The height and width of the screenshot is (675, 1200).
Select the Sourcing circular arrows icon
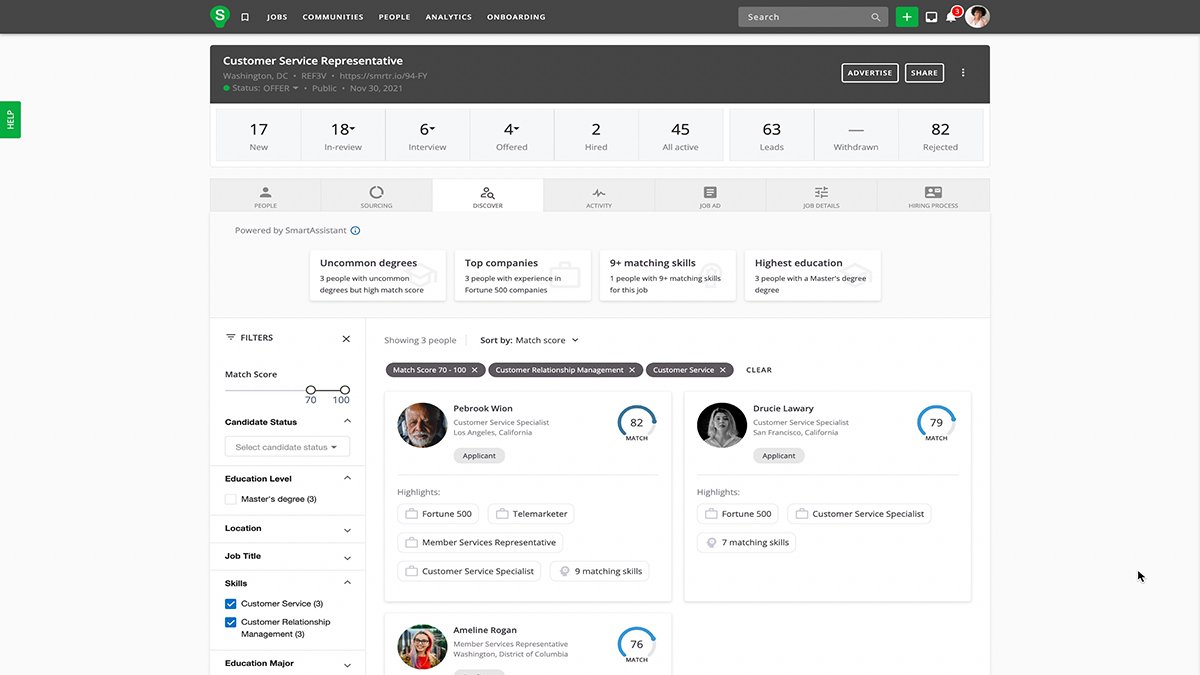click(376, 195)
